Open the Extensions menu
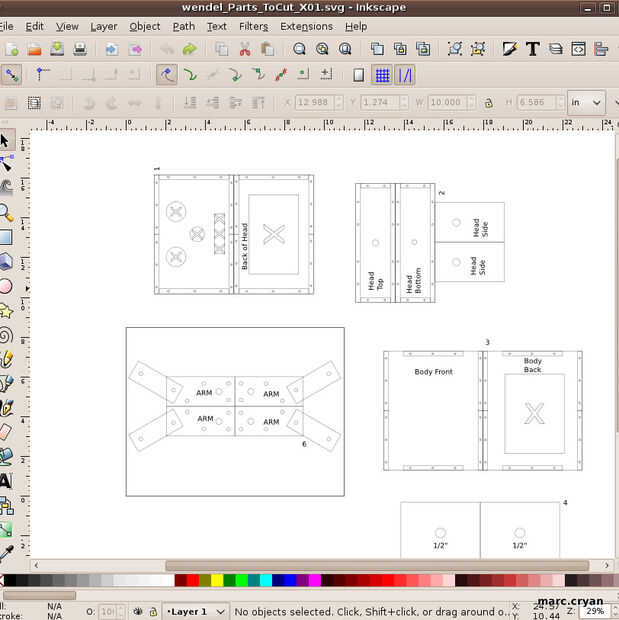 point(306,26)
